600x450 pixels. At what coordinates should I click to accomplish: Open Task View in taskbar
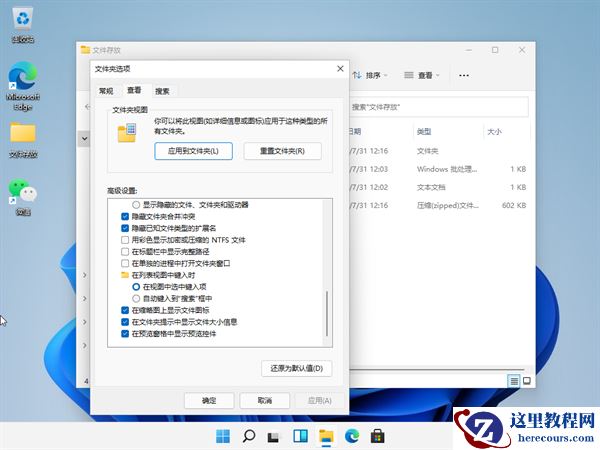[x=274, y=436]
